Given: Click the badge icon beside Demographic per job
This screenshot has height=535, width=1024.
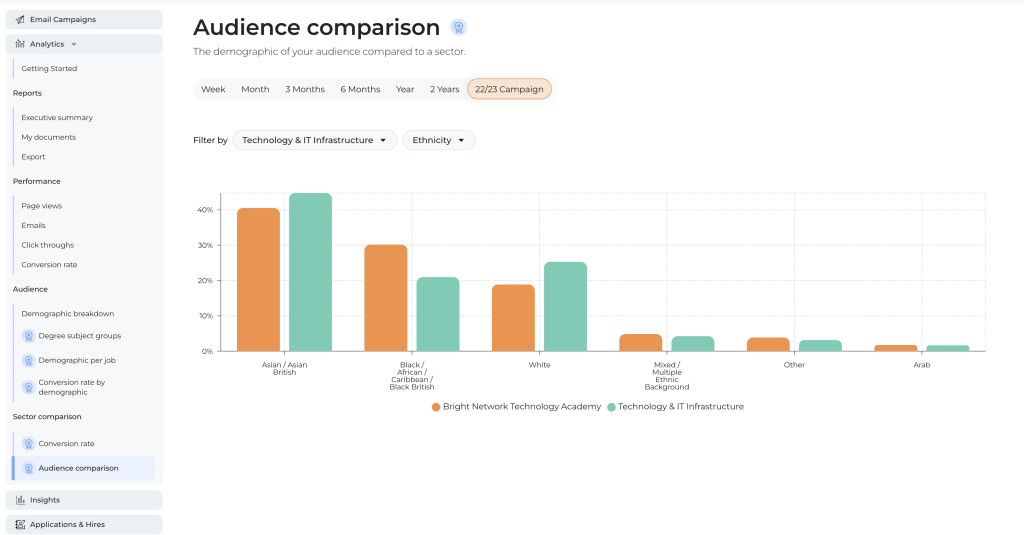Looking at the screenshot, I should (x=29, y=361).
